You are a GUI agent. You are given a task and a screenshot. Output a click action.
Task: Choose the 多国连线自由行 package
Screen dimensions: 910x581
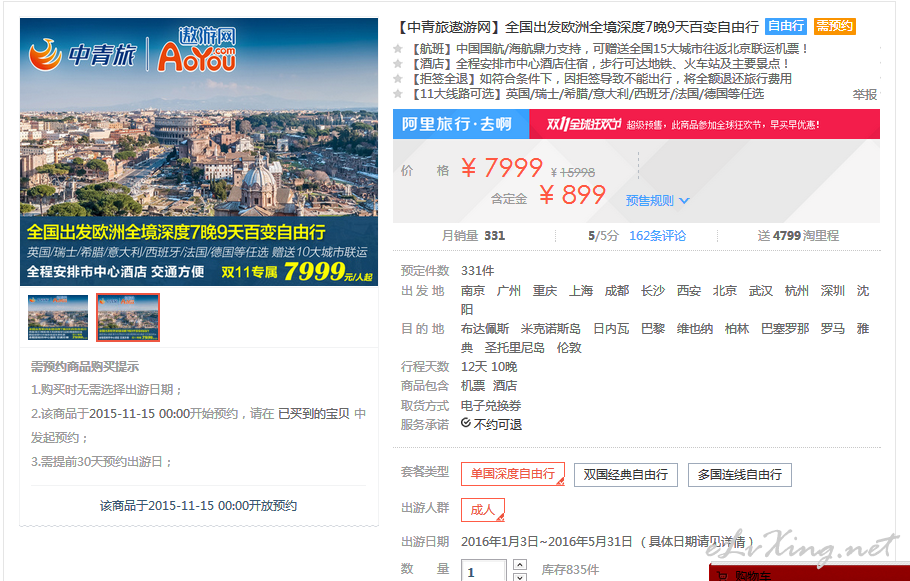pyautogui.click(x=739, y=475)
